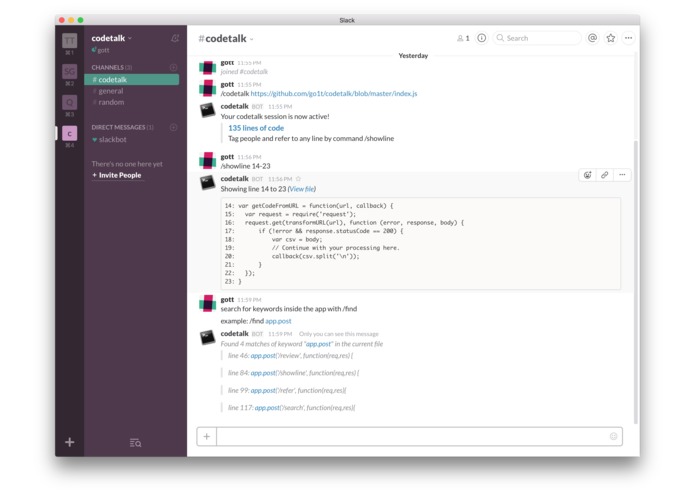The height and width of the screenshot is (494, 695).
Task: Open app.post match on line 99
Action: [x=263, y=390]
